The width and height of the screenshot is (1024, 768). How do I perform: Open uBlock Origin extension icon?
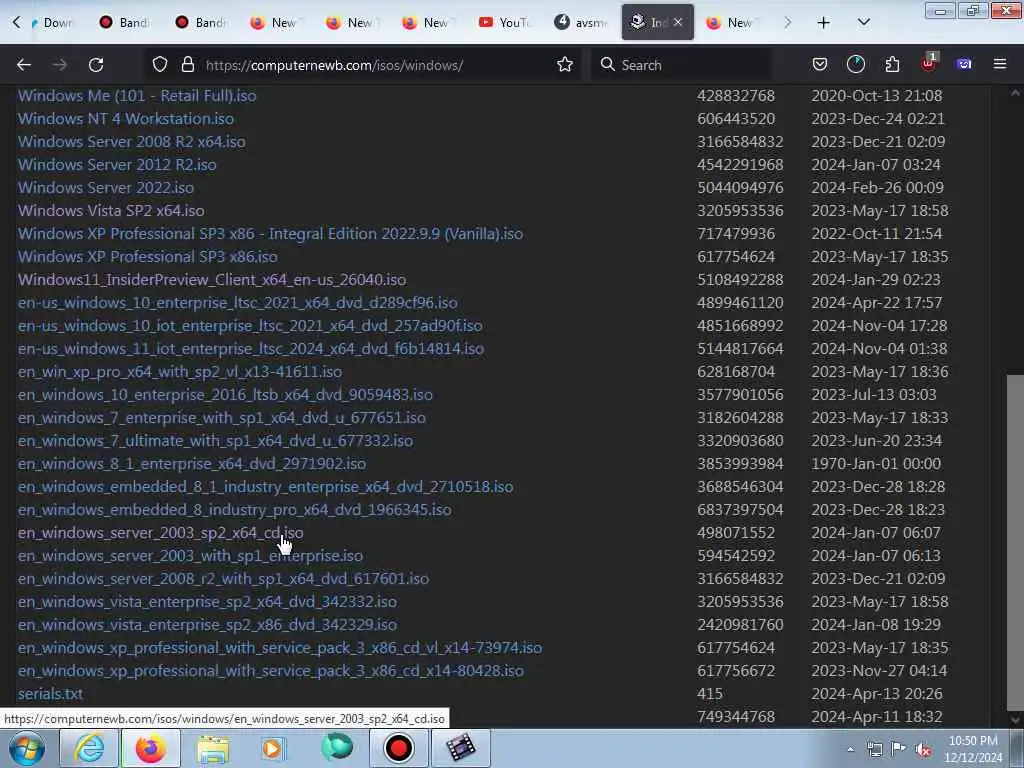928,63
